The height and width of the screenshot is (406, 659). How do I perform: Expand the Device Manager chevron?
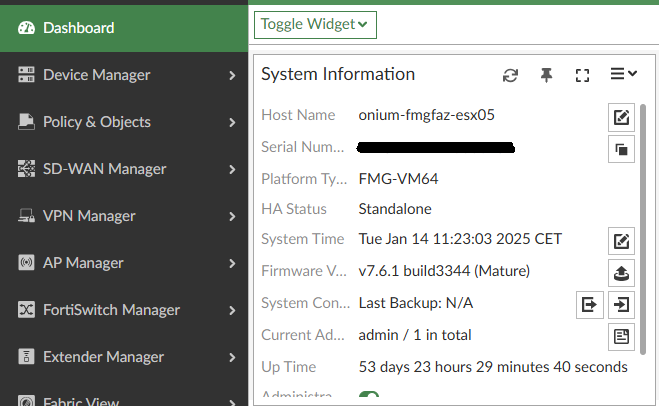point(232,75)
